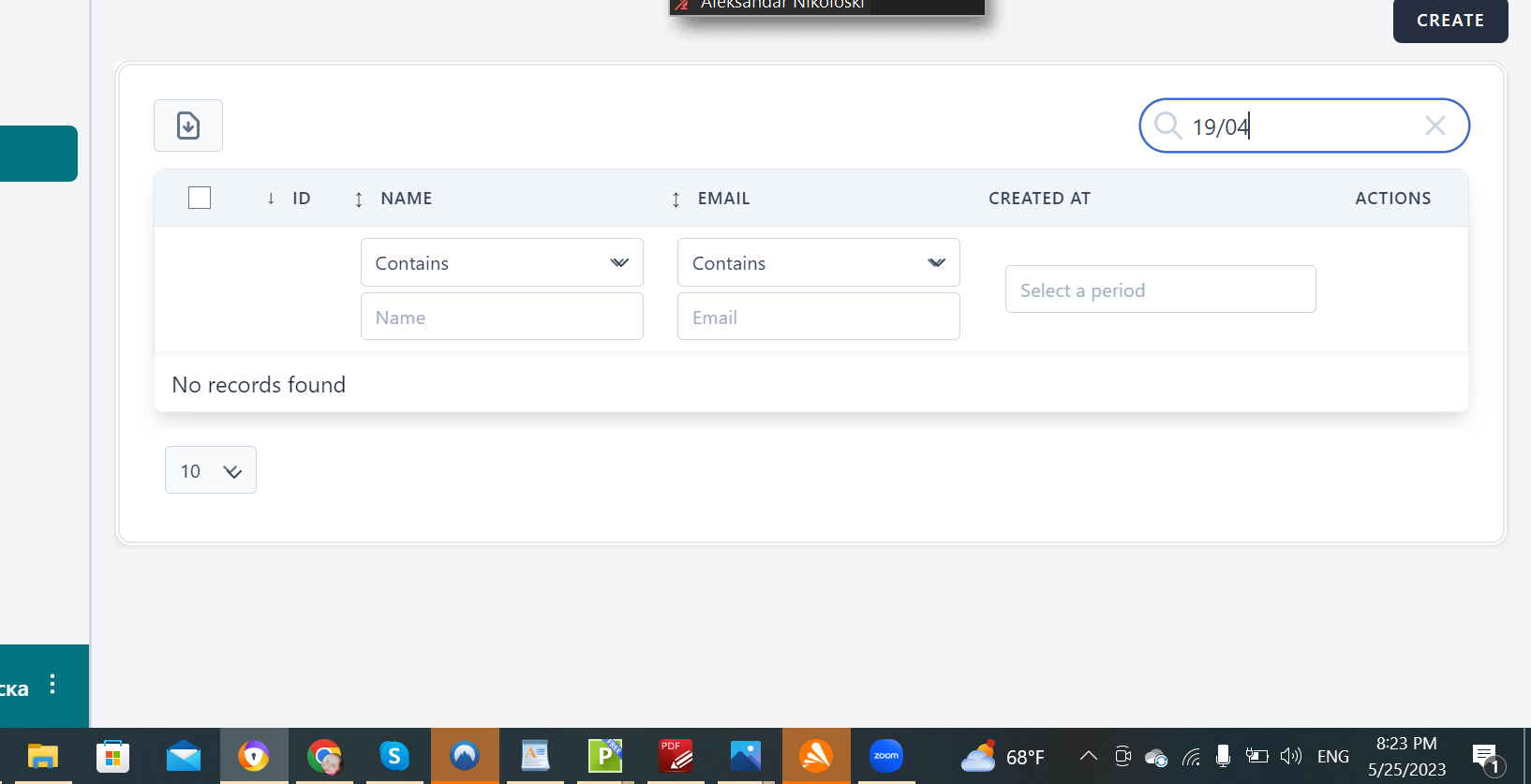The width and height of the screenshot is (1531, 784).
Task: Open Zoom from the taskbar
Action: [885, 756]
